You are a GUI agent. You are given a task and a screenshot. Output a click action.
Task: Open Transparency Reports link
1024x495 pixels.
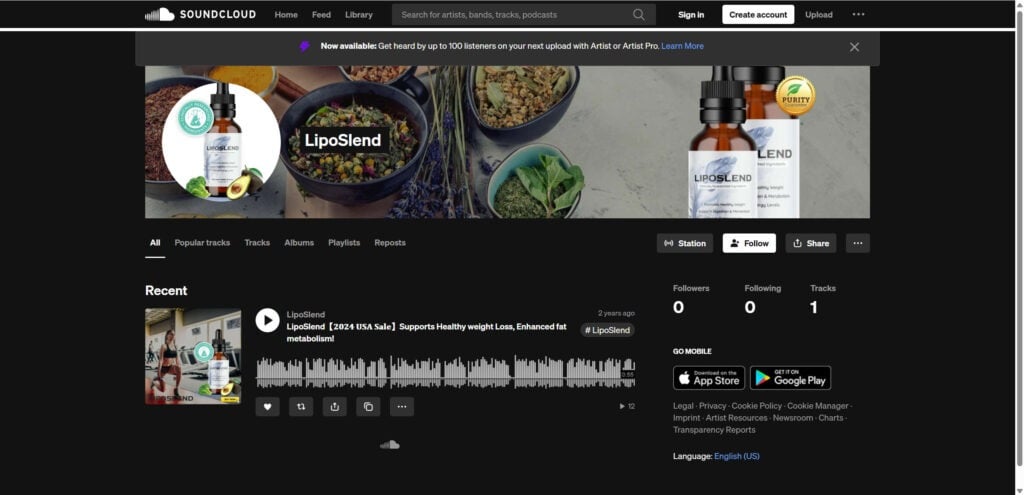click(x=714, y=430)
